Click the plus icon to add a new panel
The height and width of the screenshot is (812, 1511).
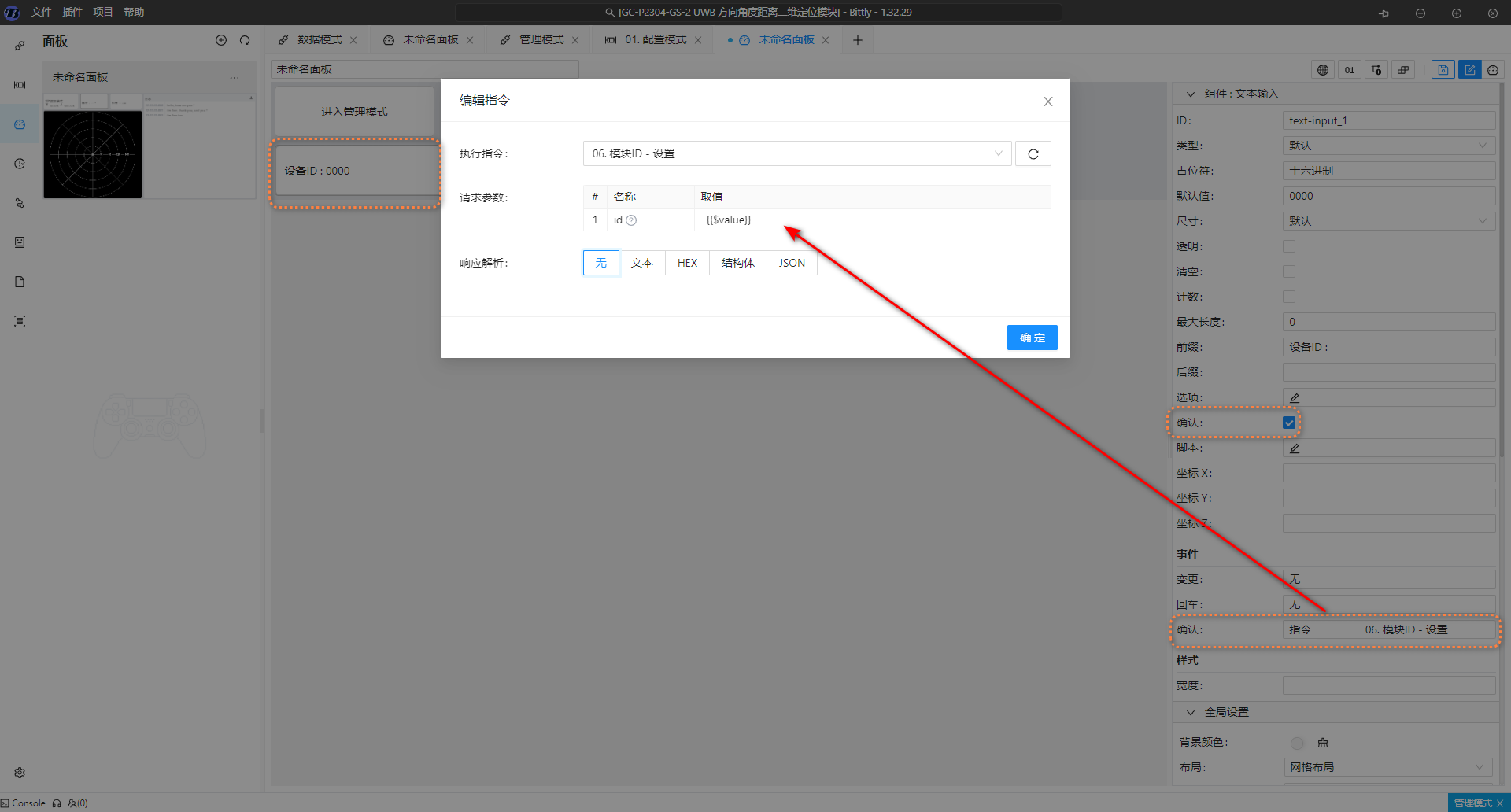tap(221, 40)
